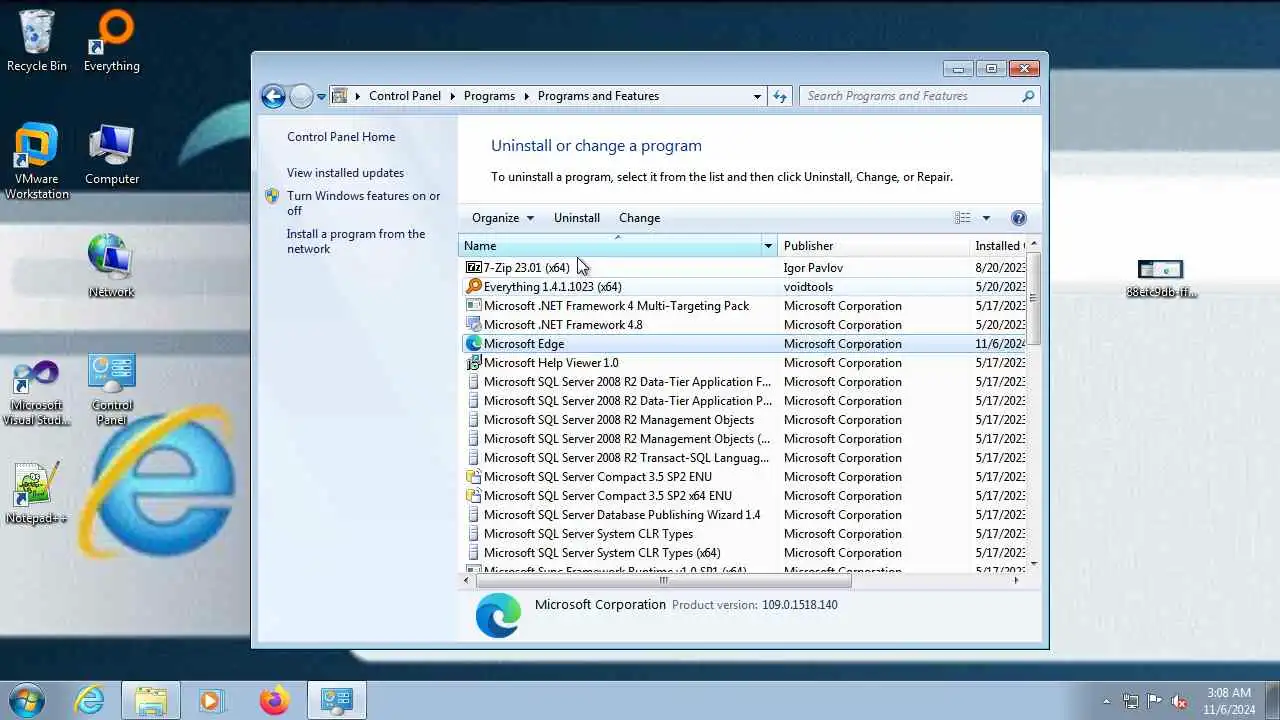This screenshot has width=1280, height=720.
Task: Expand the Programs breadcrumb arrow
Action: 526,96
